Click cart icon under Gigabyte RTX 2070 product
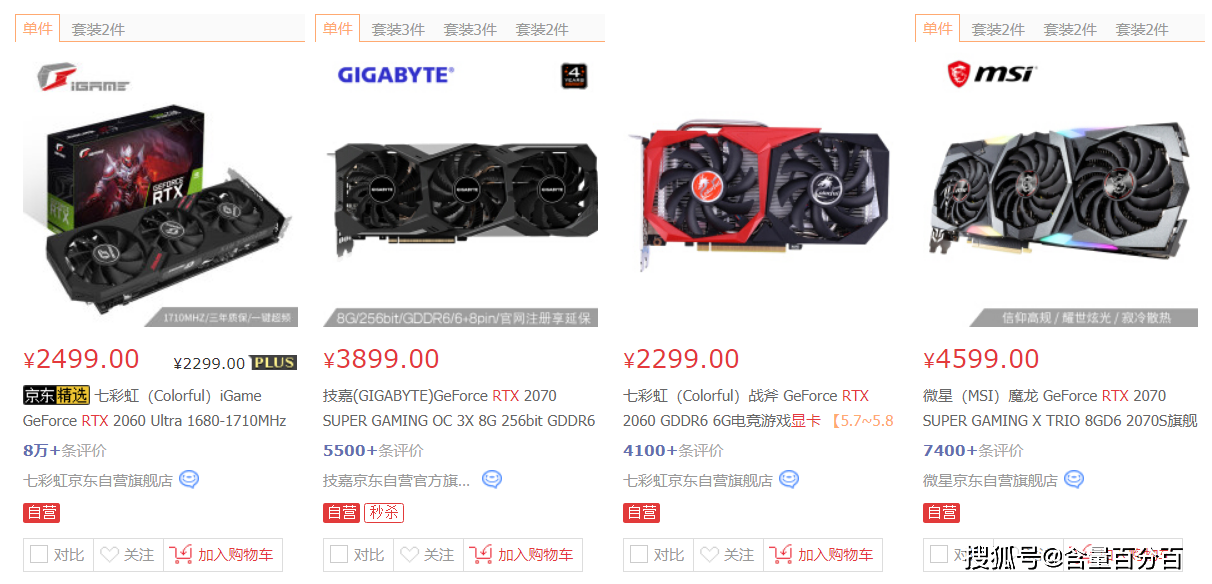Screen dimensions: 1212x584 (481, 554)
